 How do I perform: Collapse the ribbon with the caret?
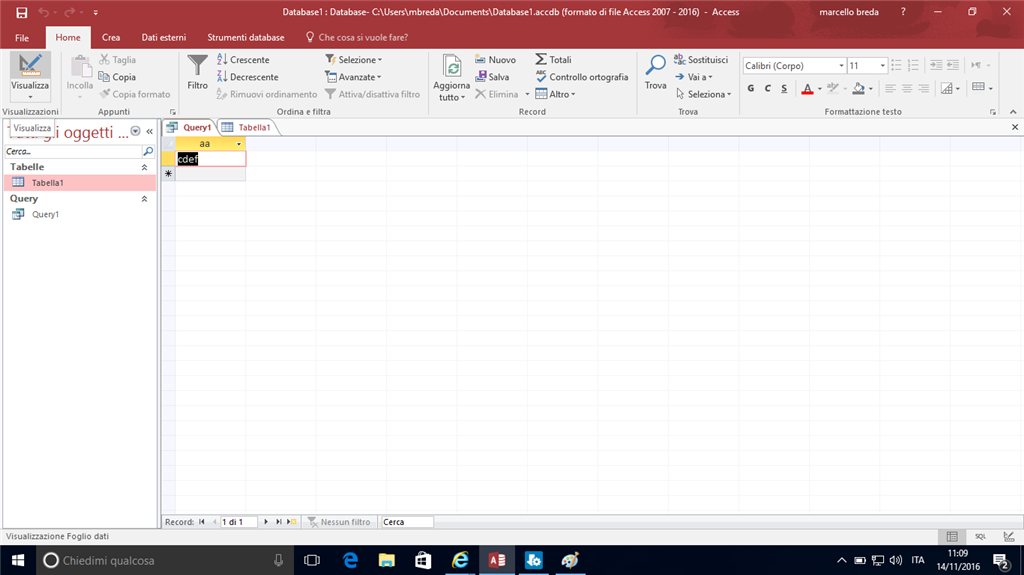[x=1013, y=112]
